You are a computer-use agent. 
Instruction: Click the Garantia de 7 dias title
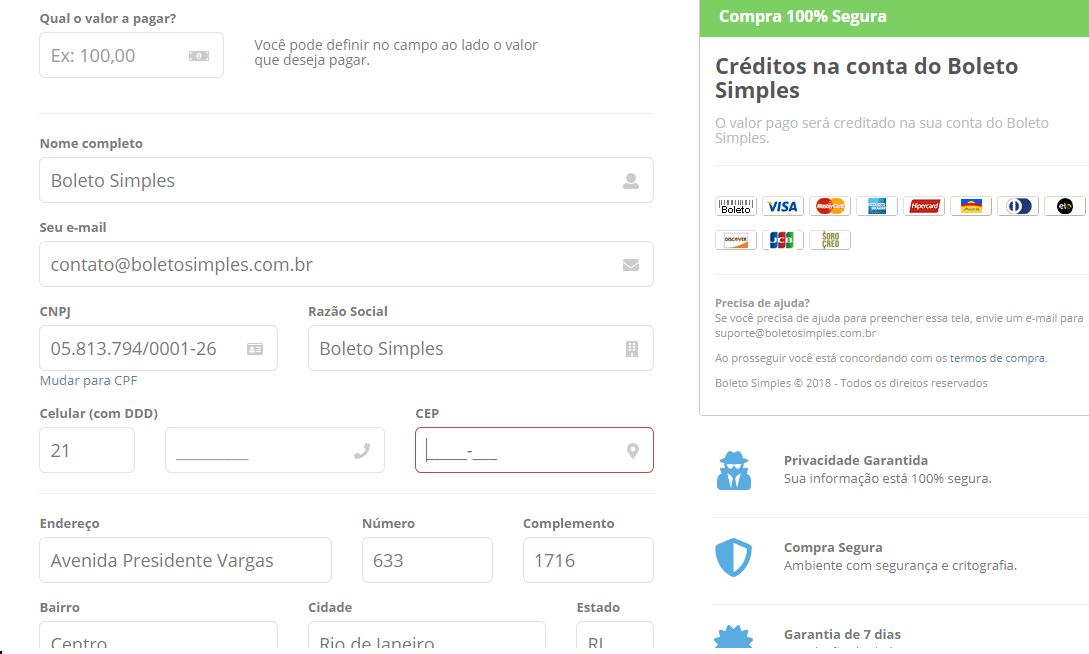click(842, 635)
